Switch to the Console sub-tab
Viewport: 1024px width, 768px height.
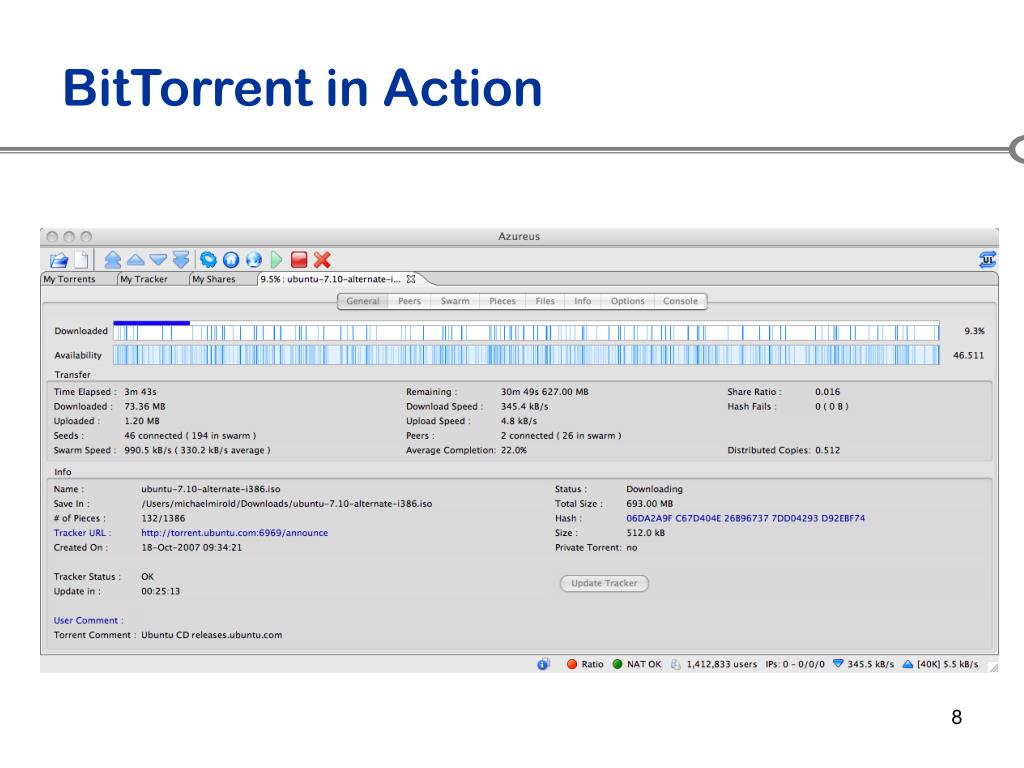coord(680,301)
